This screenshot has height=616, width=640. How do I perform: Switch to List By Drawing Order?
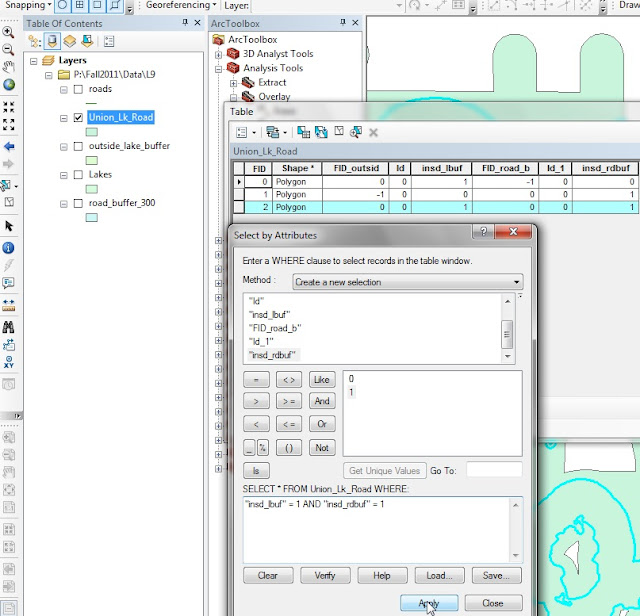34,41
